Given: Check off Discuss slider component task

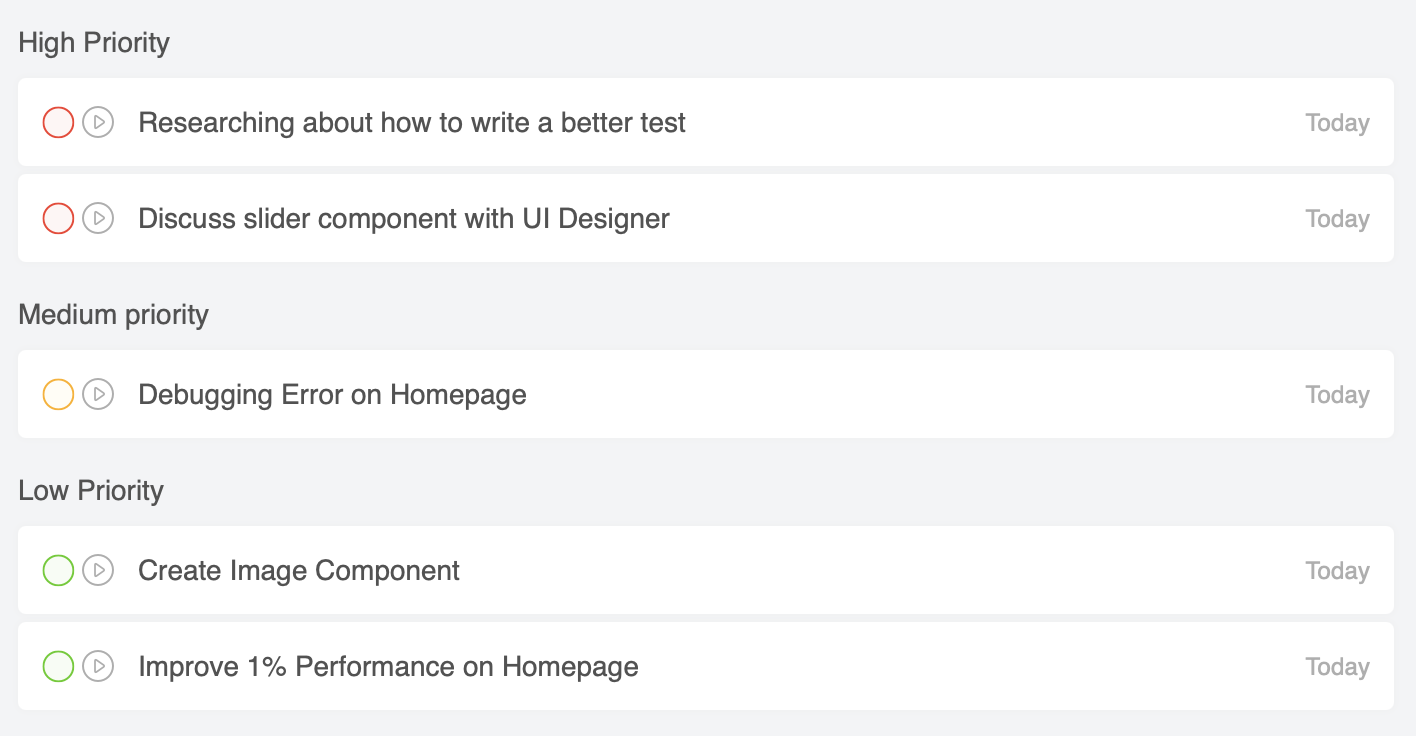Looking at the screenshot, I should [x=58, y=218].
